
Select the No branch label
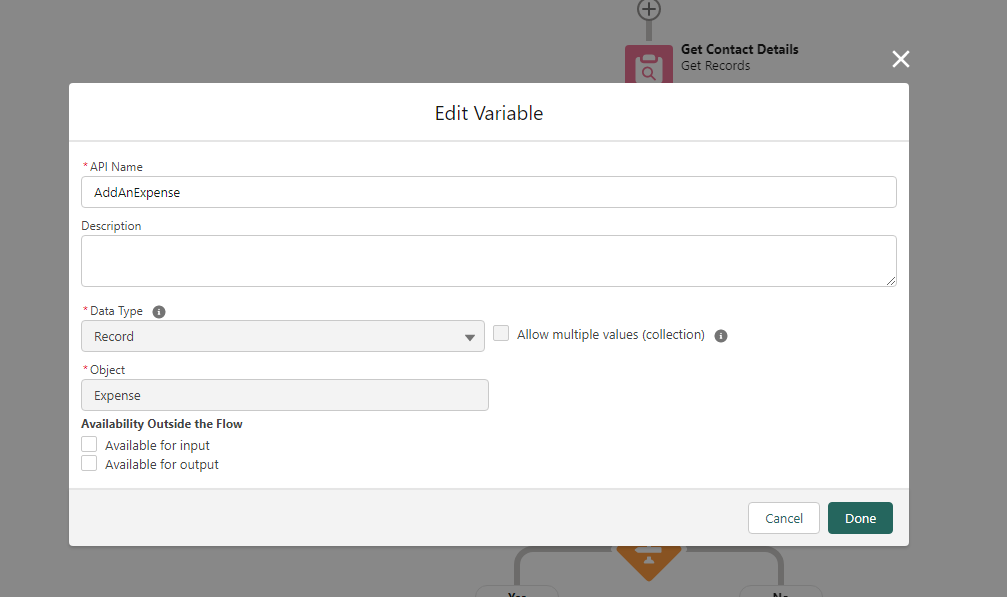pyautogui.click(x=780, y=592)
